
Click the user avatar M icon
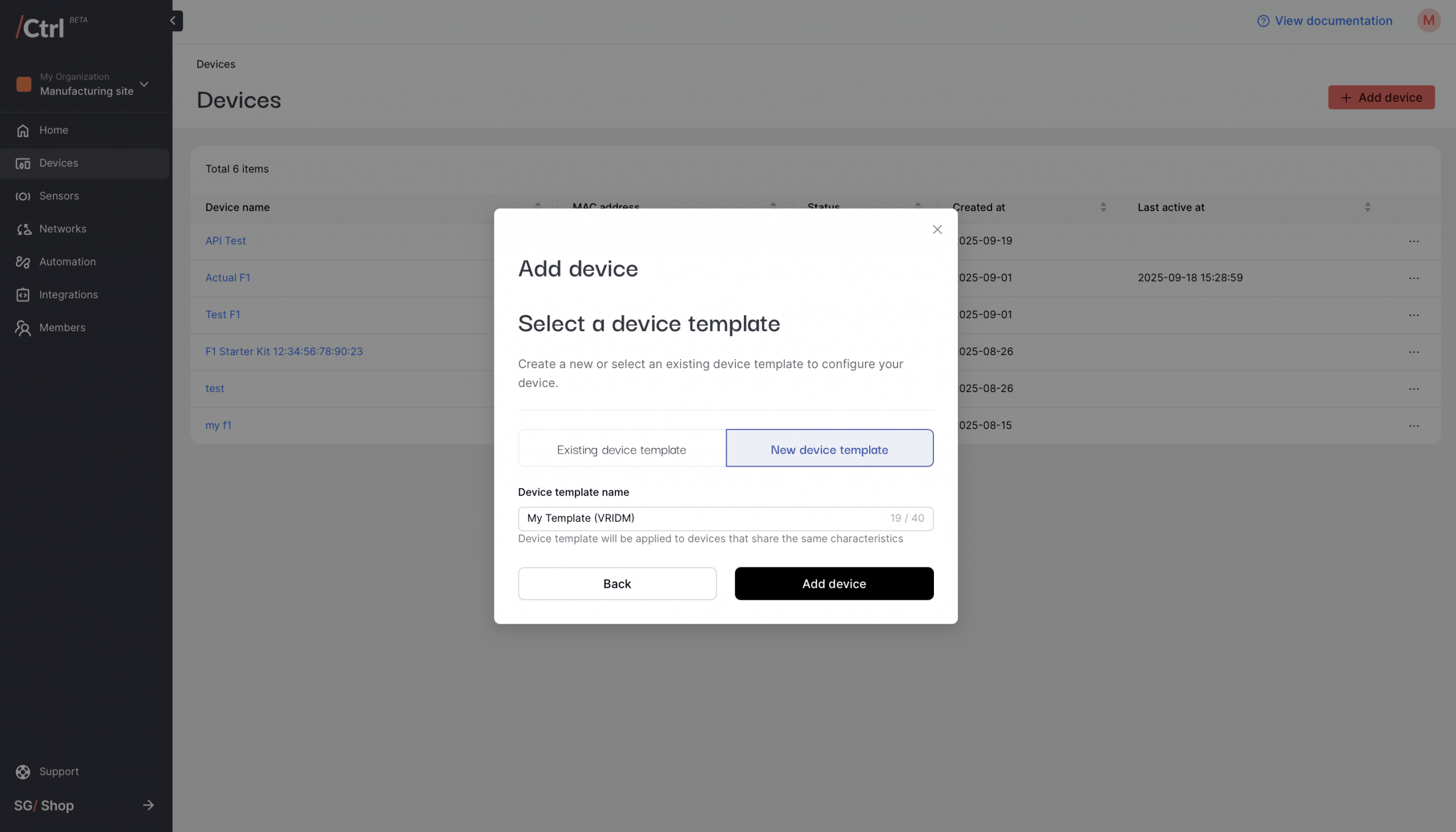(1428, 20)
